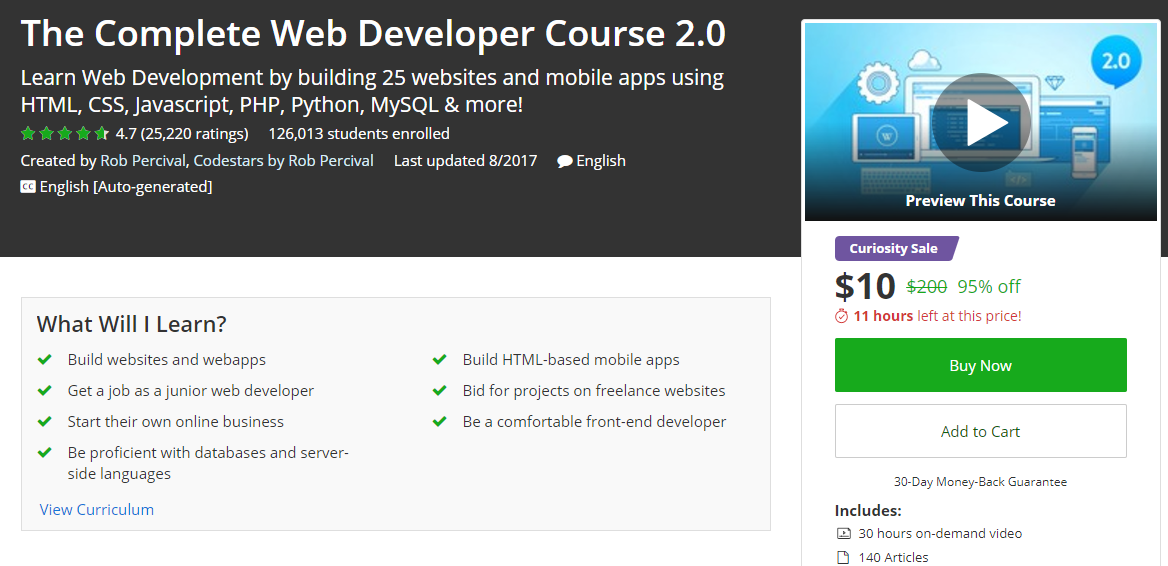Click the $10 sale price

click(x=865, y=286)
